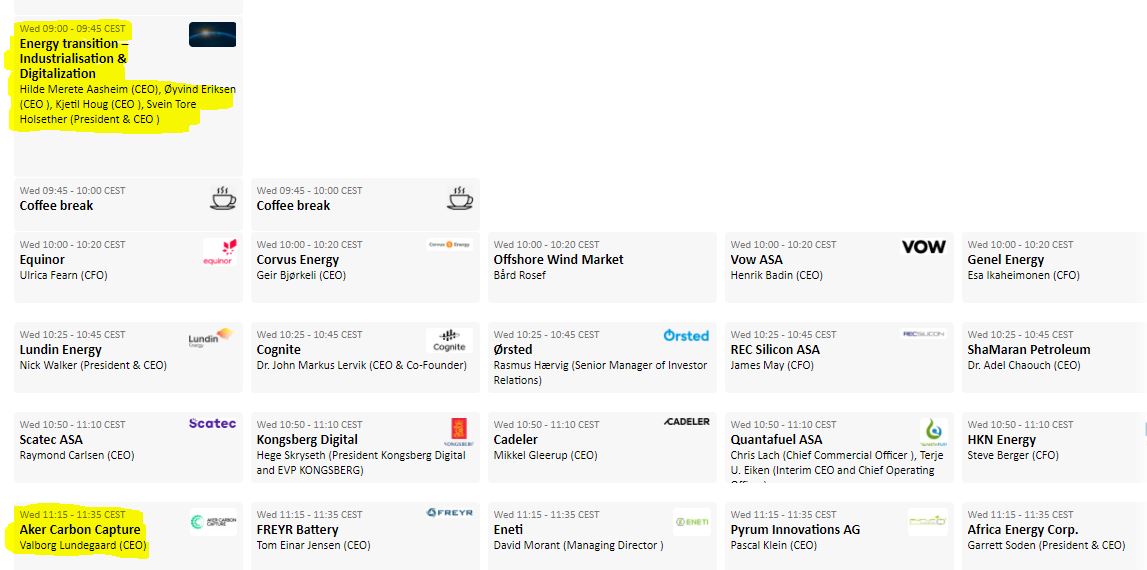Click the first Coffee break cup icon

[x=223, y=198]
